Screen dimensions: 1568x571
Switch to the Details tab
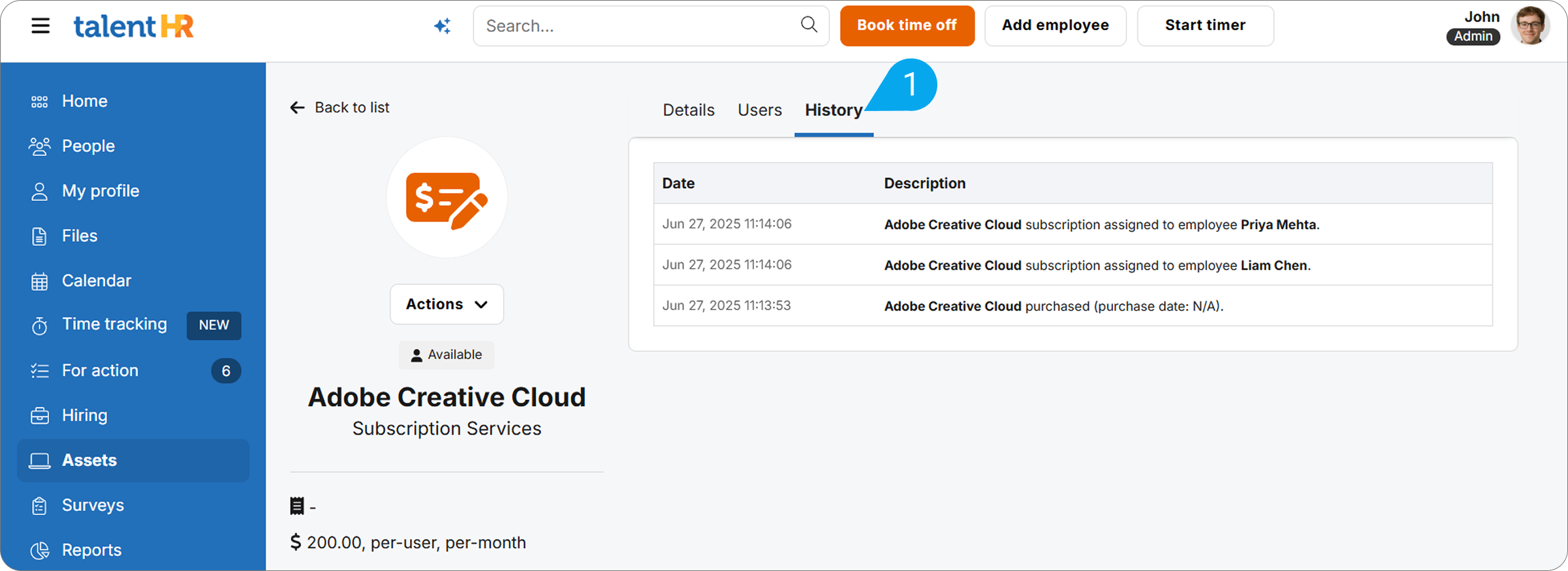tap(689, 110)
